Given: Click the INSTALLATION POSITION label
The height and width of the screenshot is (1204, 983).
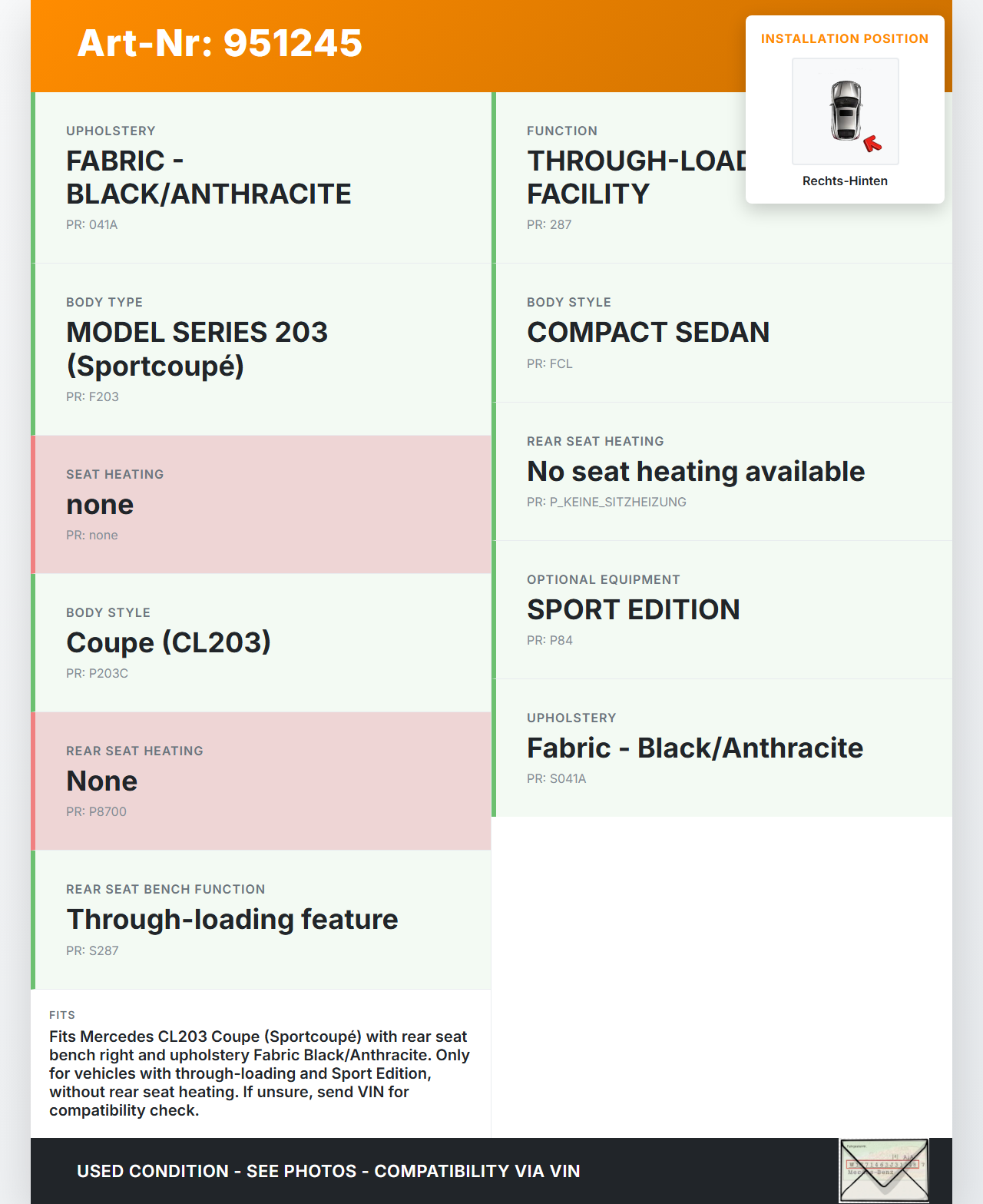Looking at the screenshot, I should (844, 39).
